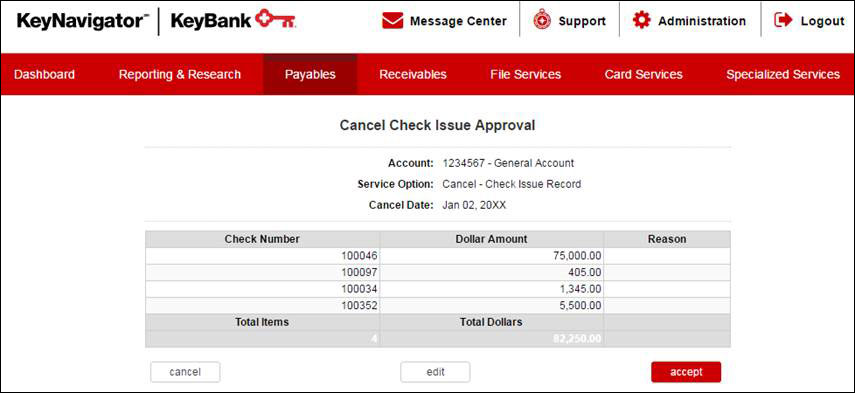Click the red accept button

coord(686,372)
